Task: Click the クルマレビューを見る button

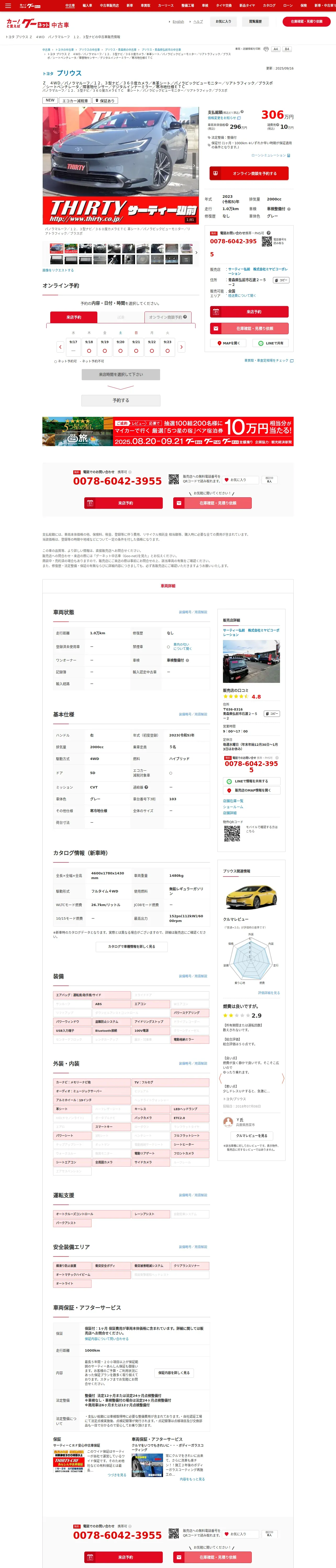Action: click(251, 1136)
